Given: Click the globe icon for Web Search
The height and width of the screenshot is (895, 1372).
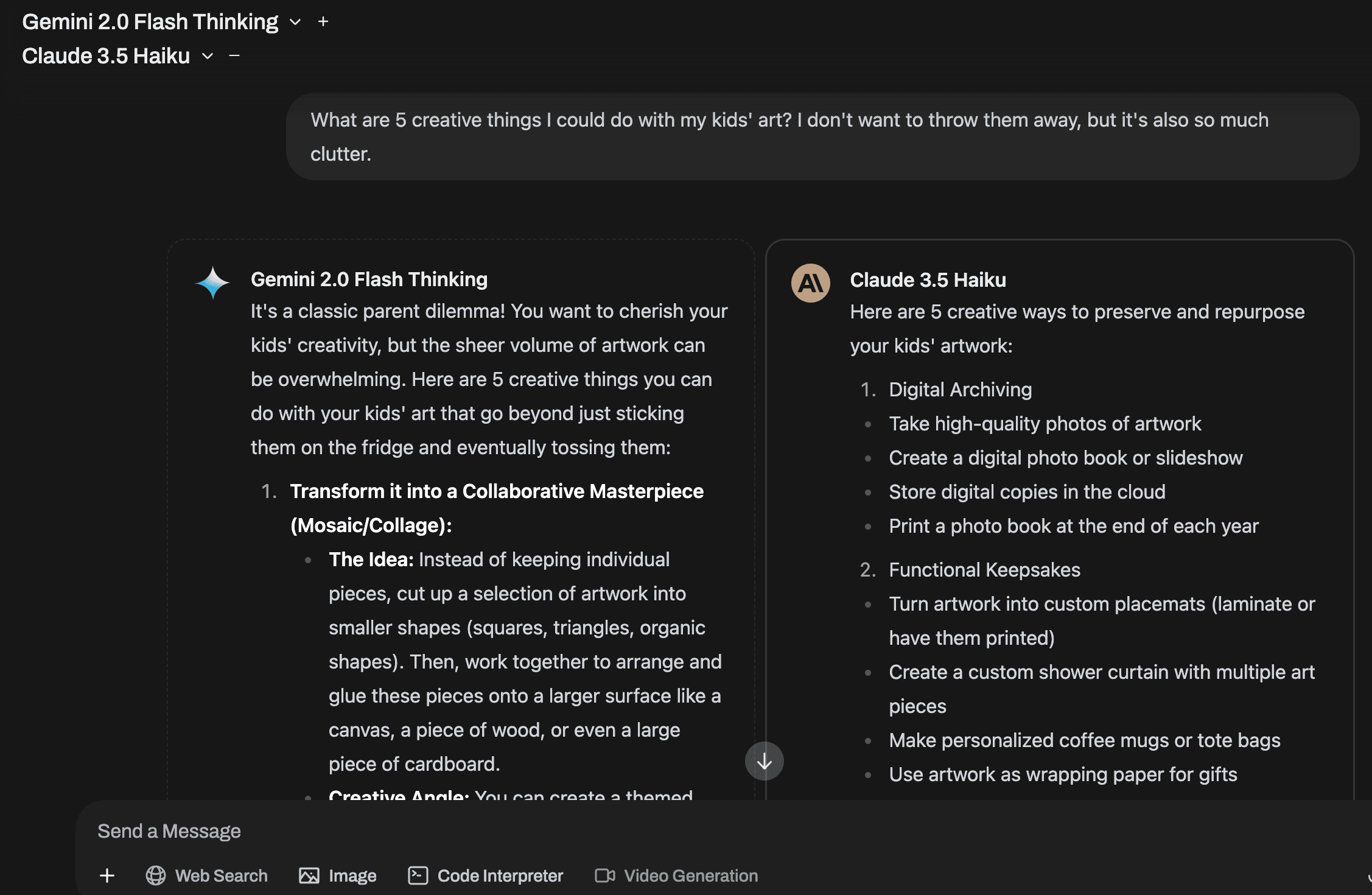Looking at the screenshot, I should [x=156, y=876].
